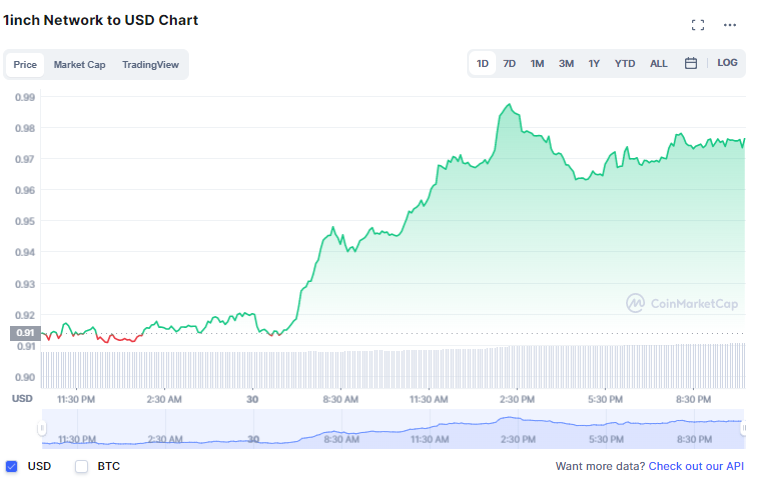The height and width of the screenshot is (488, 757).
Task: Open the fullscreen chart view icon
Action: [x=698, y=25]
